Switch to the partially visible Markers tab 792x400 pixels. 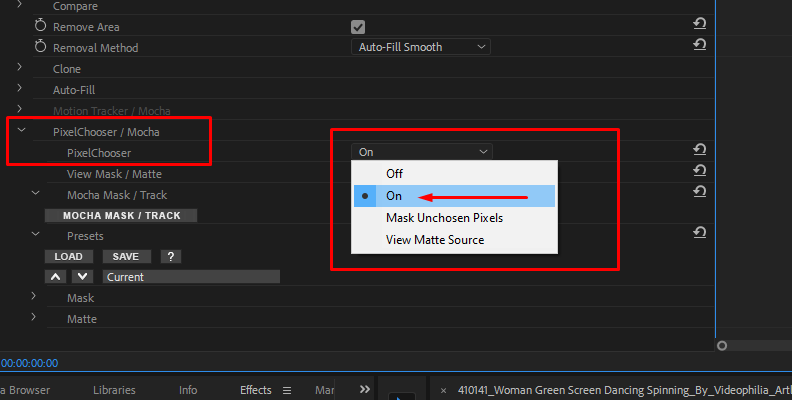click(x=324, y=390)
